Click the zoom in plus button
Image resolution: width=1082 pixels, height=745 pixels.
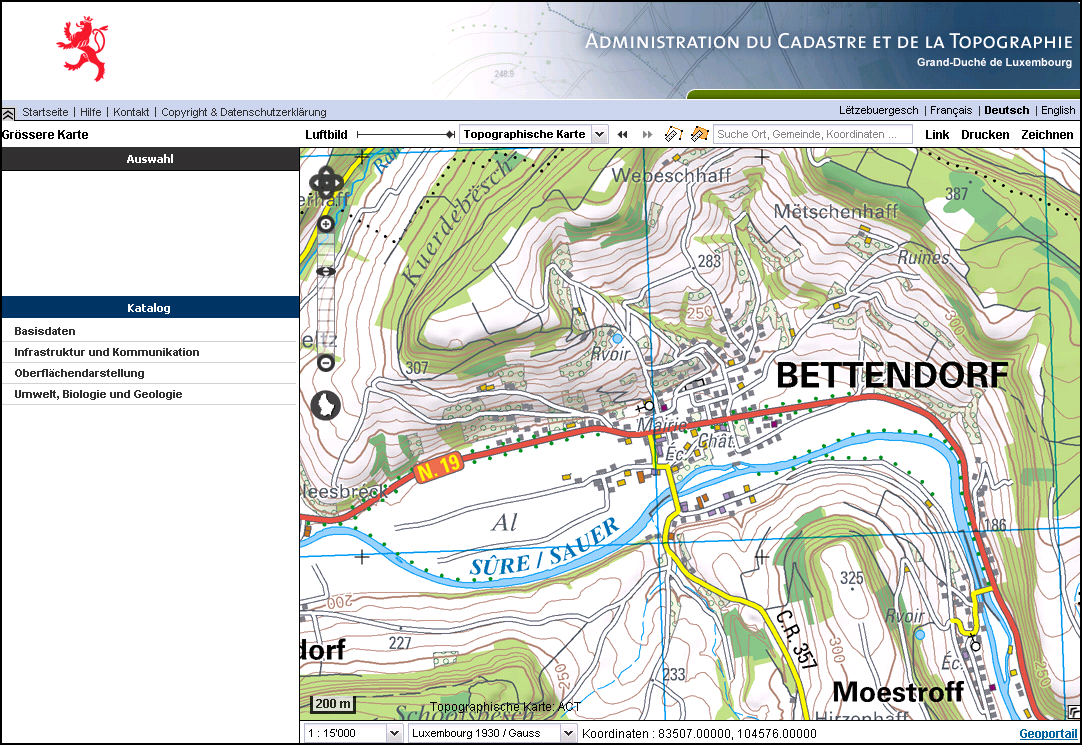325,225
